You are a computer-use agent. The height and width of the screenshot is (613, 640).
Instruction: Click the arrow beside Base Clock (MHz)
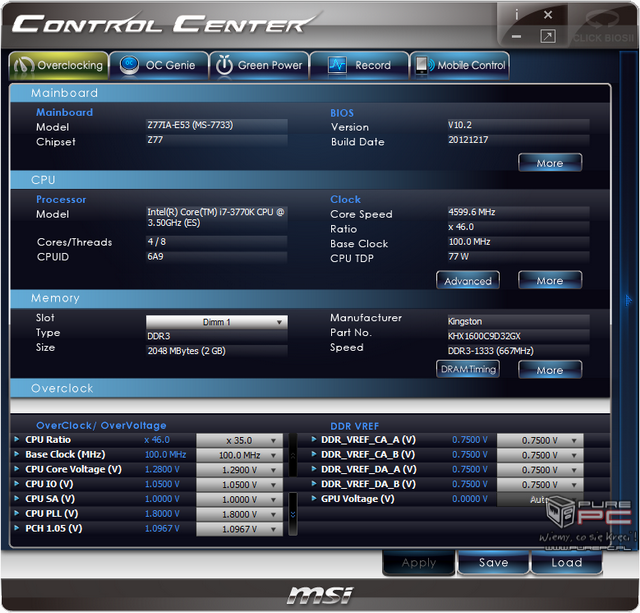(17, 454)
